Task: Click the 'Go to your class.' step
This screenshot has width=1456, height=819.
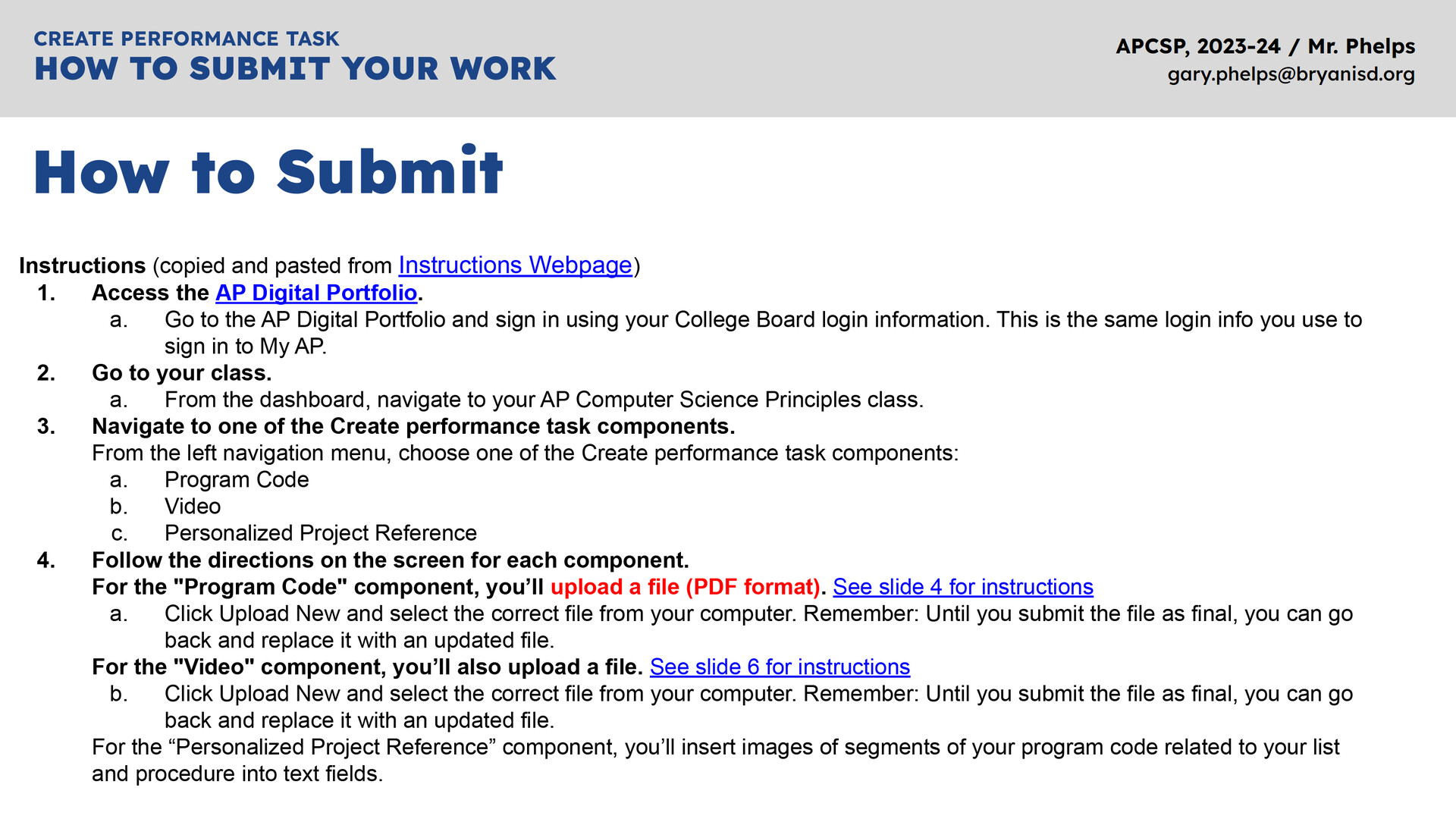Action: (x=181, y=373)
